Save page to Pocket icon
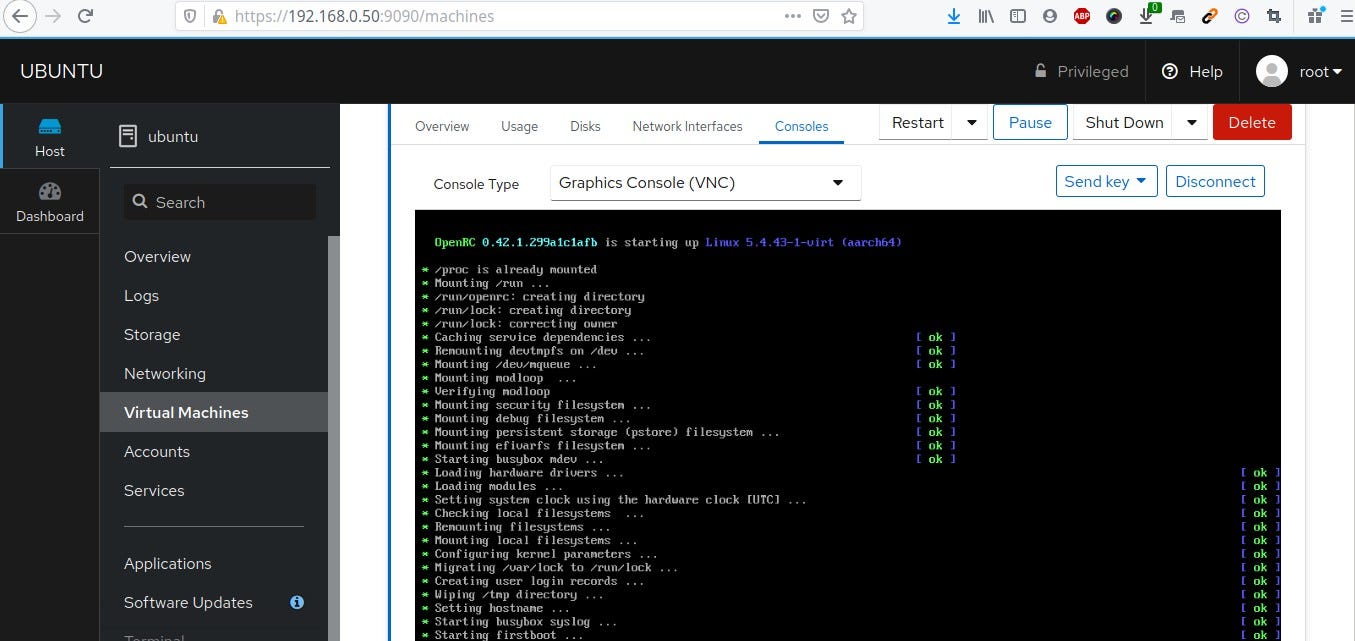Viewport: 1355px width, 641px height. click(x=820, y=16)
